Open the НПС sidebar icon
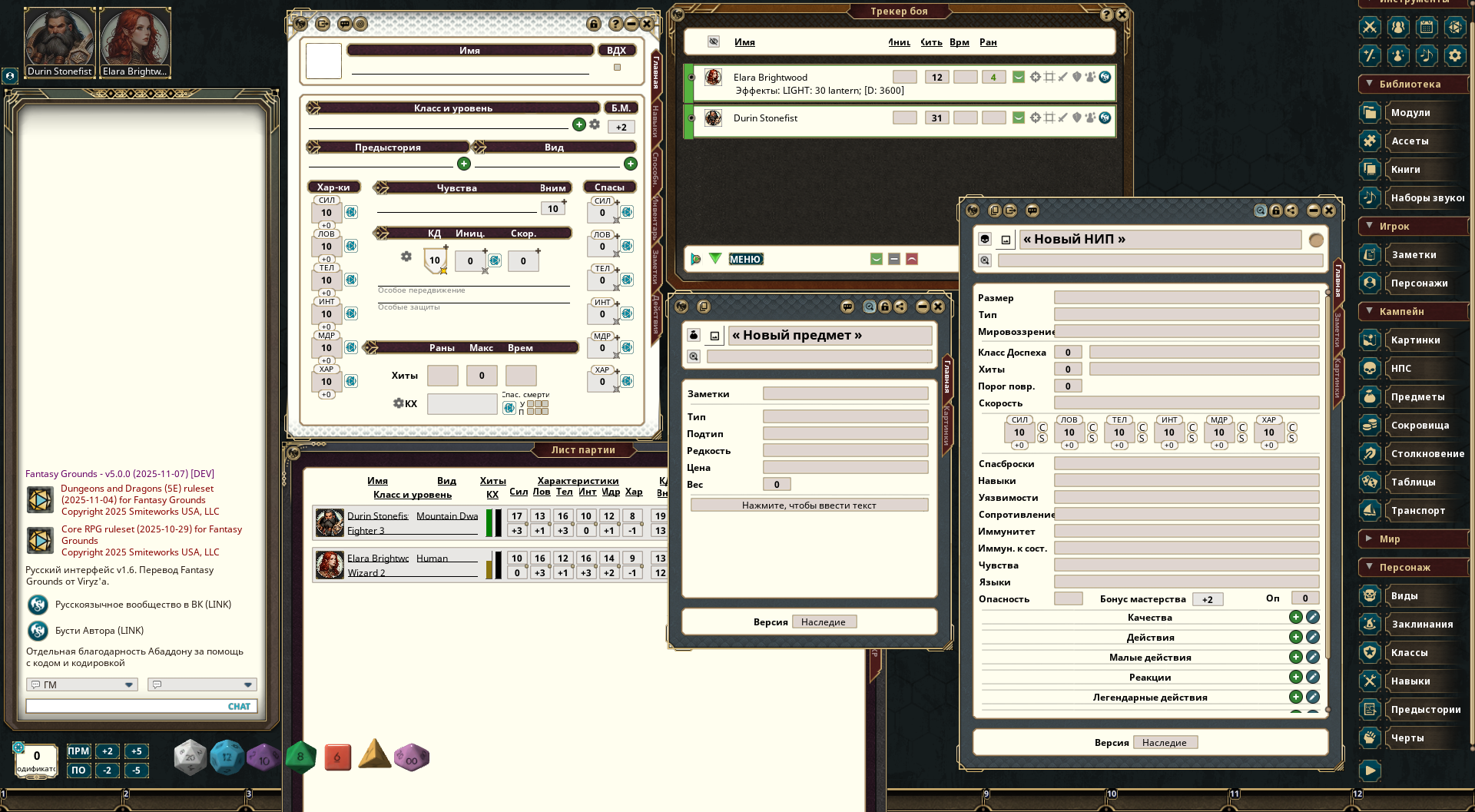Viewport: 1475px width, 812px height. 1370,369
